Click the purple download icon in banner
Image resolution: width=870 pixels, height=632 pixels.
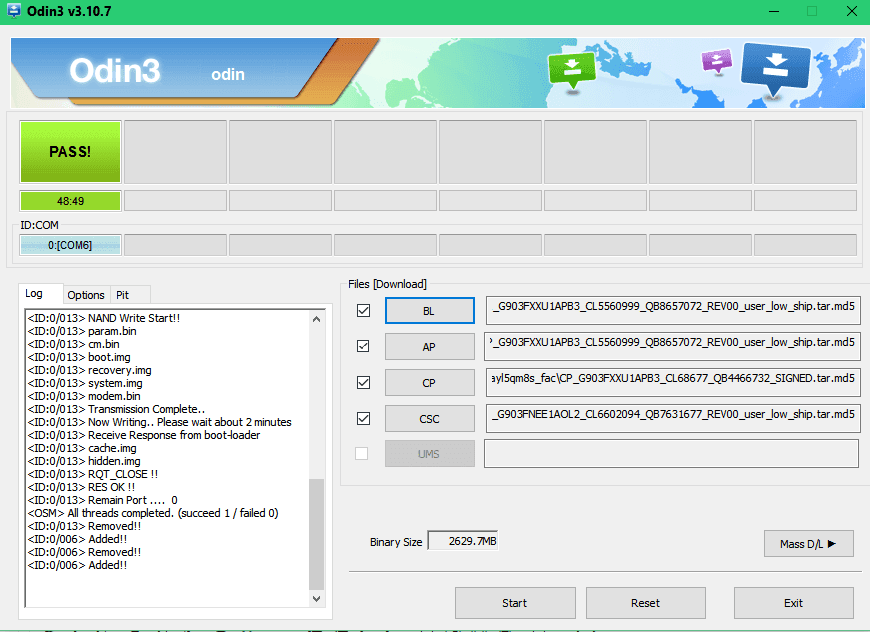pyautogui.click(x=716, y=60)
